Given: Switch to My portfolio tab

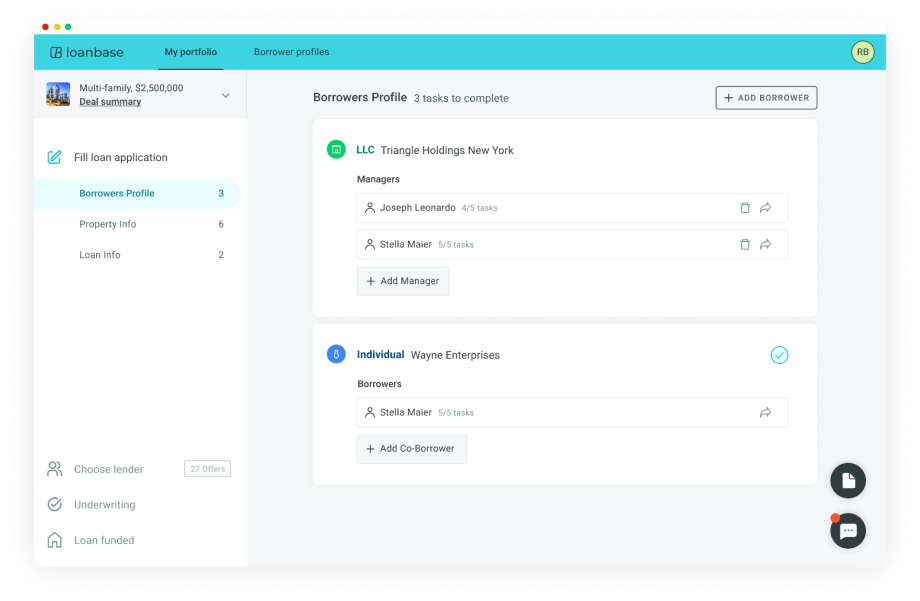Looking at the screenshot, I should pyautogui.click(x=191, y=52).
